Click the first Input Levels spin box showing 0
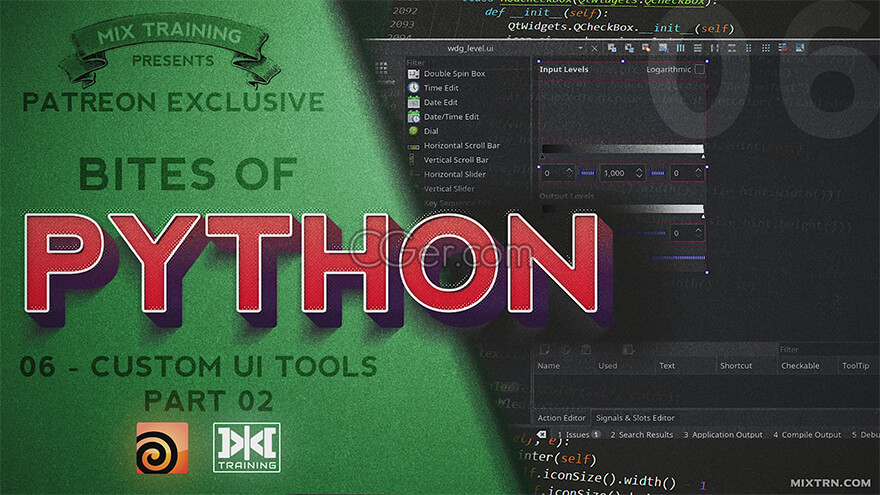This screenshot has width=880, height=495. [x=558, y=173]
